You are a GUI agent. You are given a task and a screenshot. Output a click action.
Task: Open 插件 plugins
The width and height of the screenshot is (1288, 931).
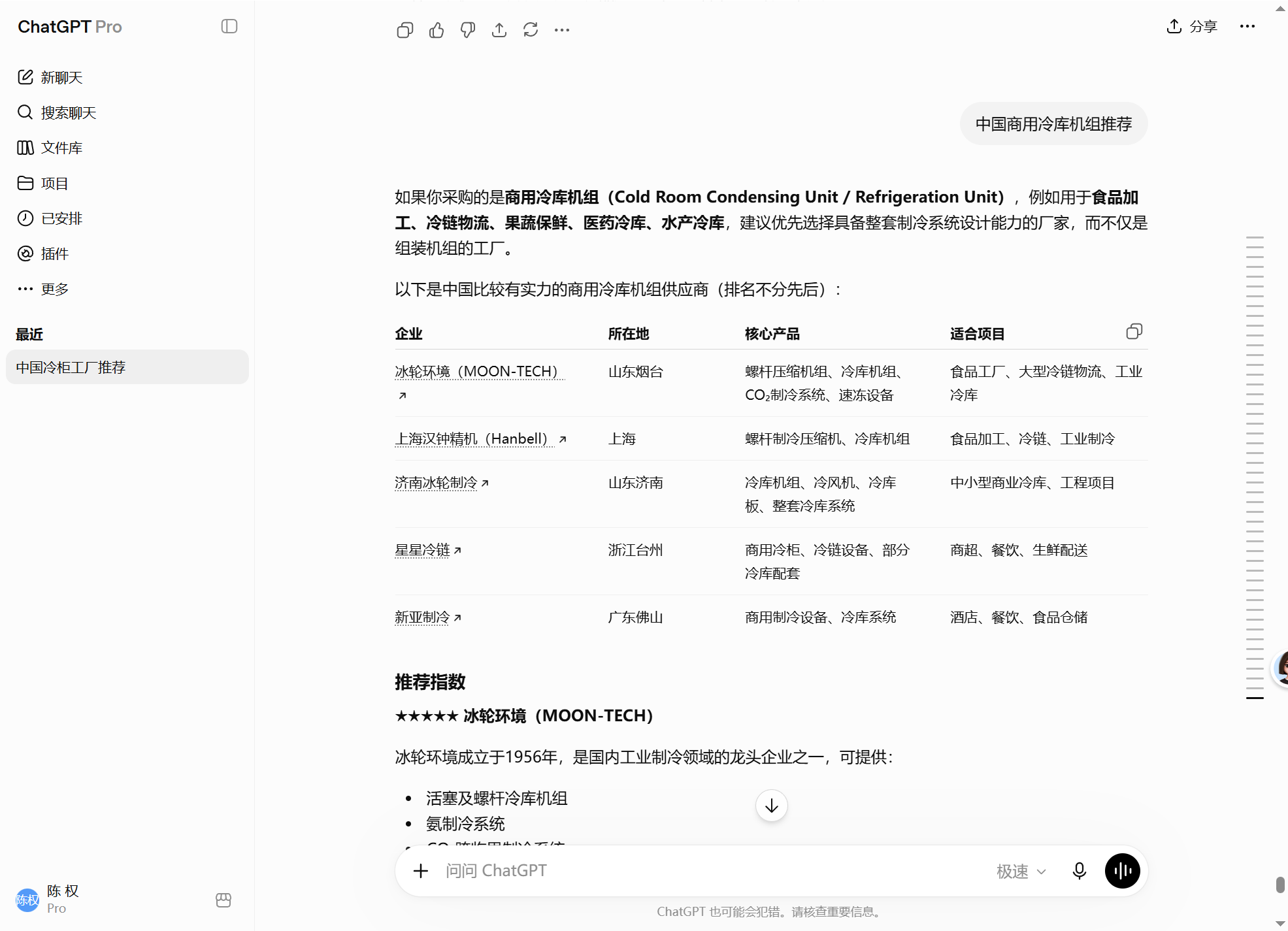pyautogui.click(x=127, y=254)
